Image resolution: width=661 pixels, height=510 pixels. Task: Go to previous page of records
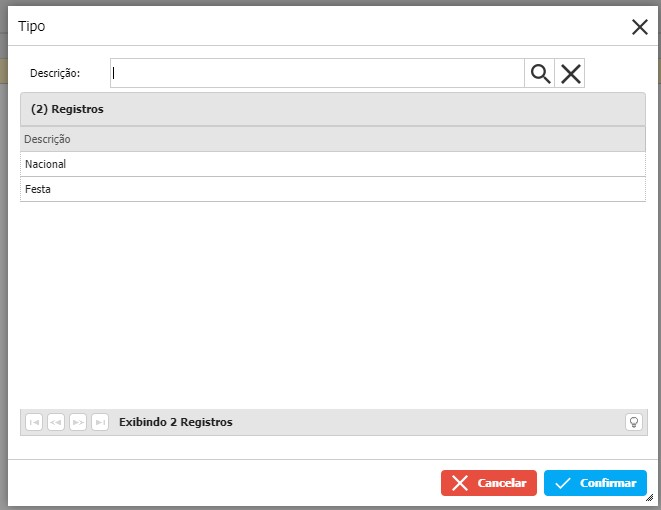pos(56,422)
